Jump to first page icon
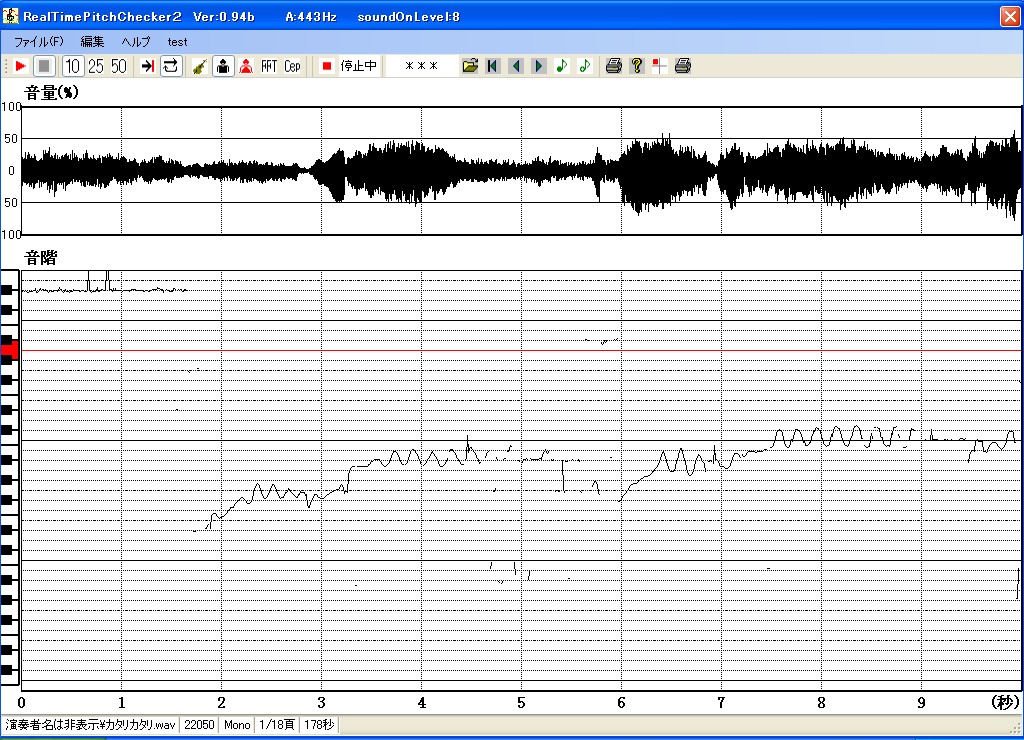The width and height of the screenshot is (1024, 740). pyautogui.click(x=493, y=66)
